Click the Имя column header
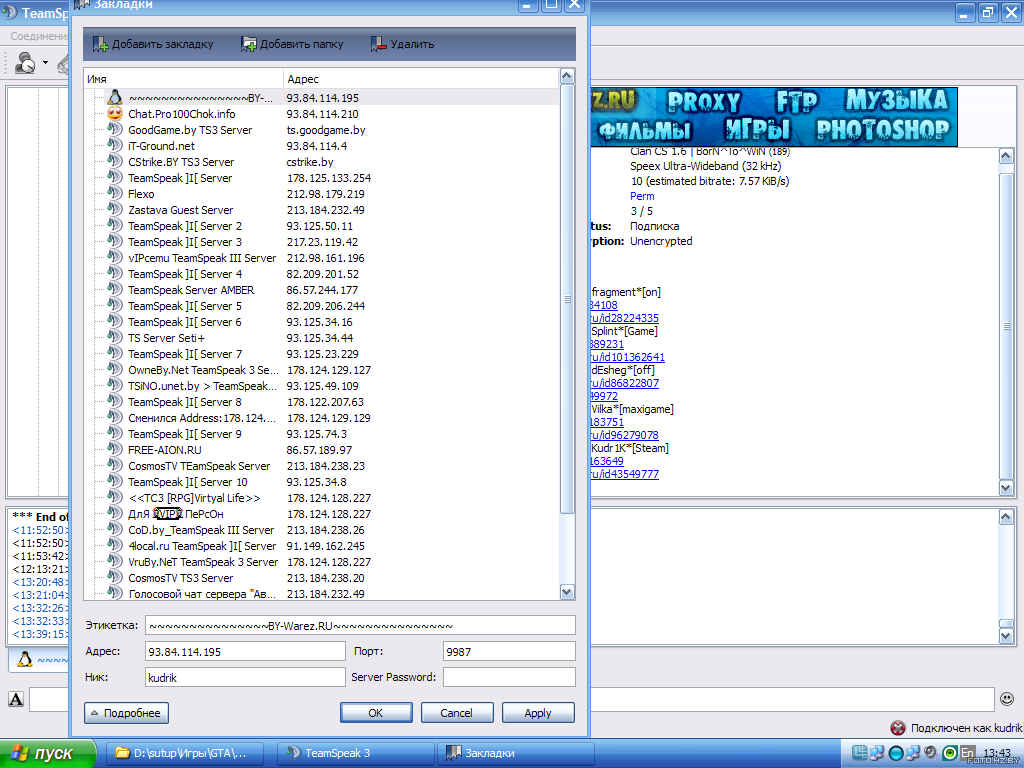1024x768 pixels. (184, 79)
